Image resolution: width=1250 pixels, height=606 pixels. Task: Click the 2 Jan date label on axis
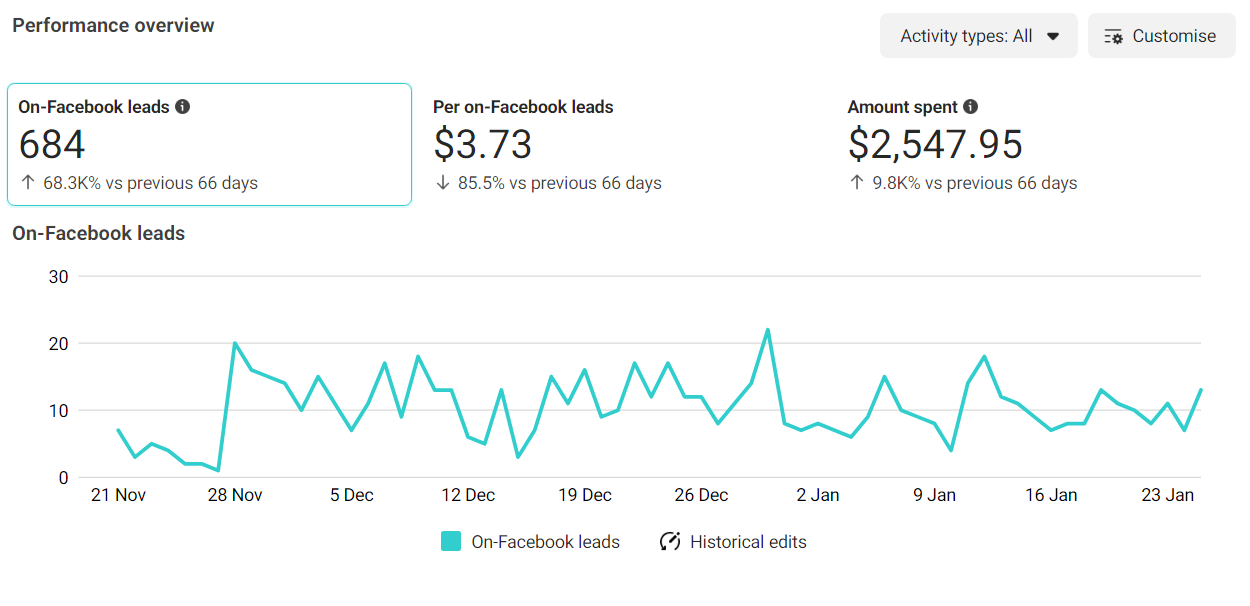pos(818,495)
